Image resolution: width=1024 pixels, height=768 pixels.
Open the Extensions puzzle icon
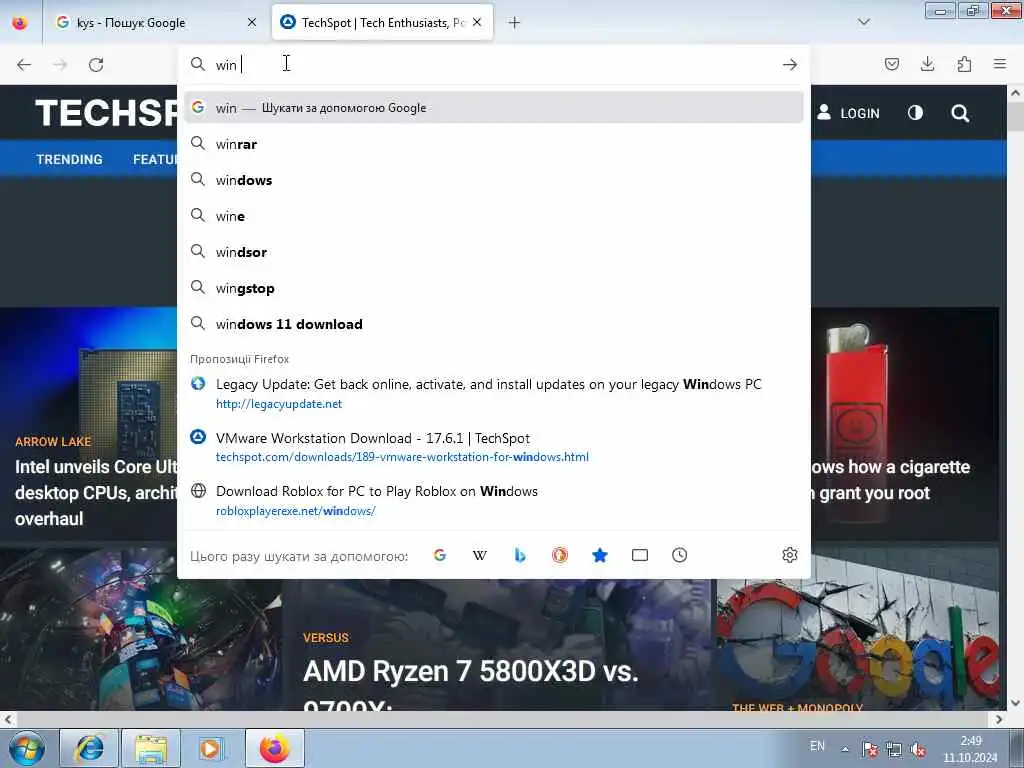coord(964,64)
